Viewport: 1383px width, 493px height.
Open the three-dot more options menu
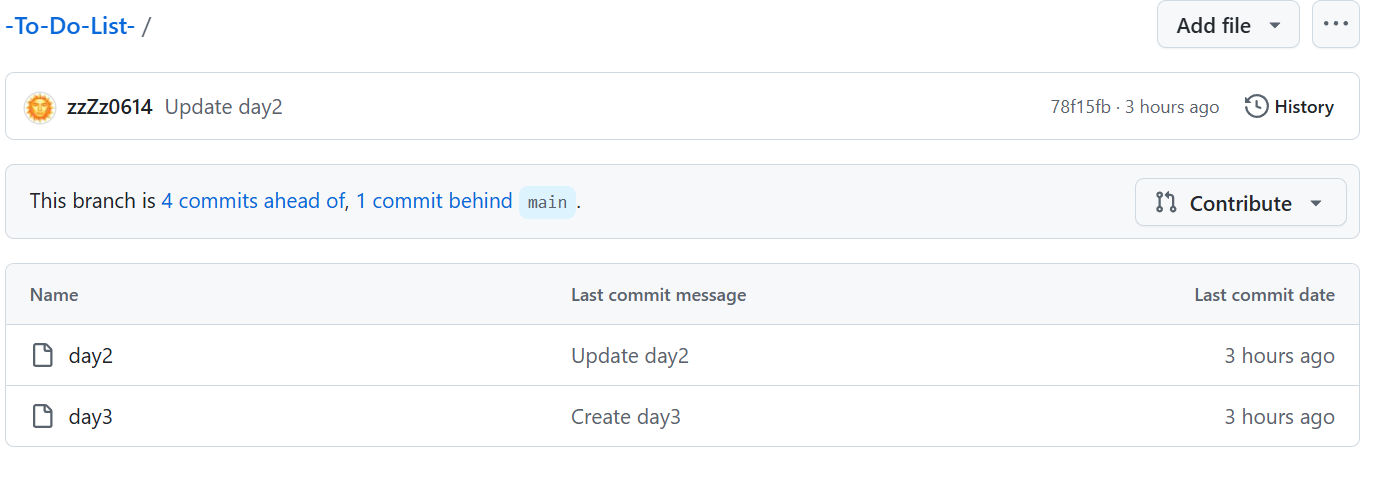(1335, 25)
